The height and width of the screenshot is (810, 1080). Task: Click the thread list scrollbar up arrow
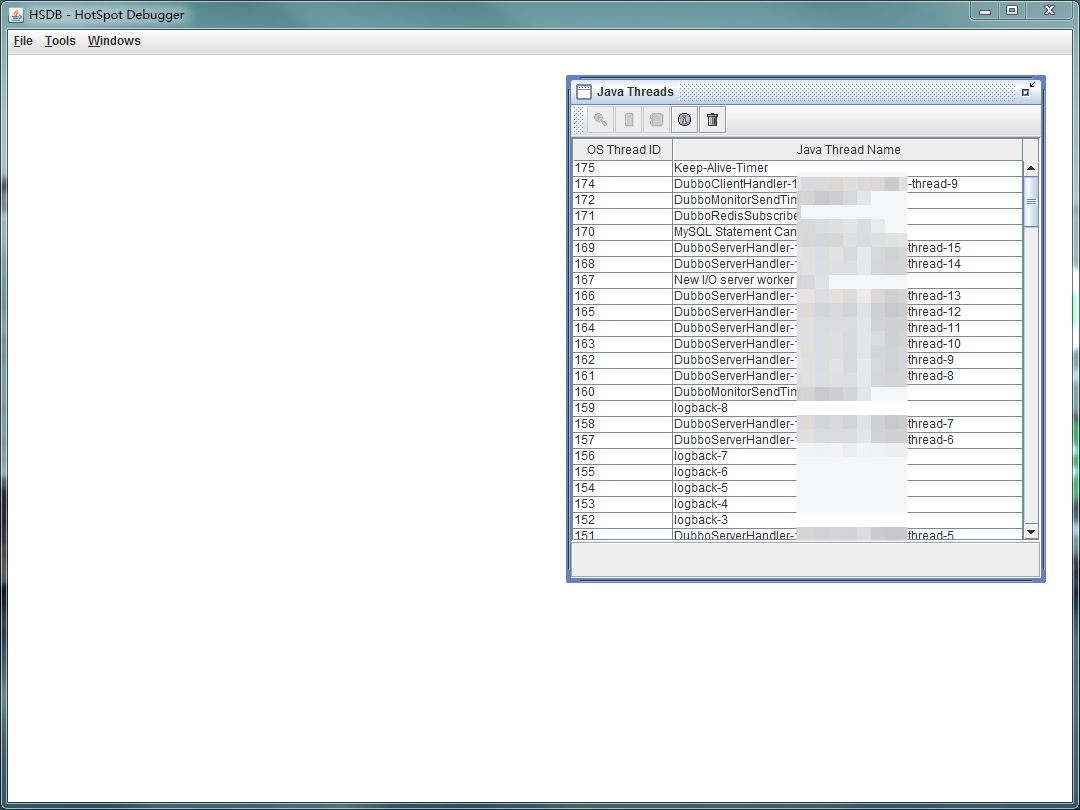(x=1031, y=168)
